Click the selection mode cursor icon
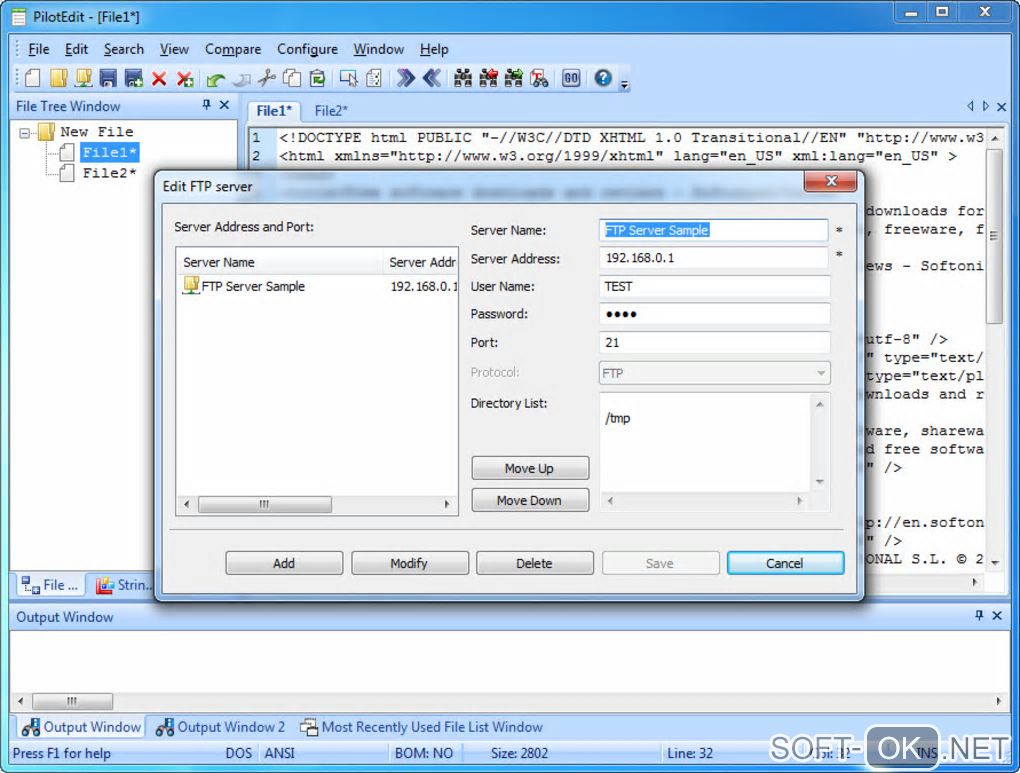 coord(349,79)
